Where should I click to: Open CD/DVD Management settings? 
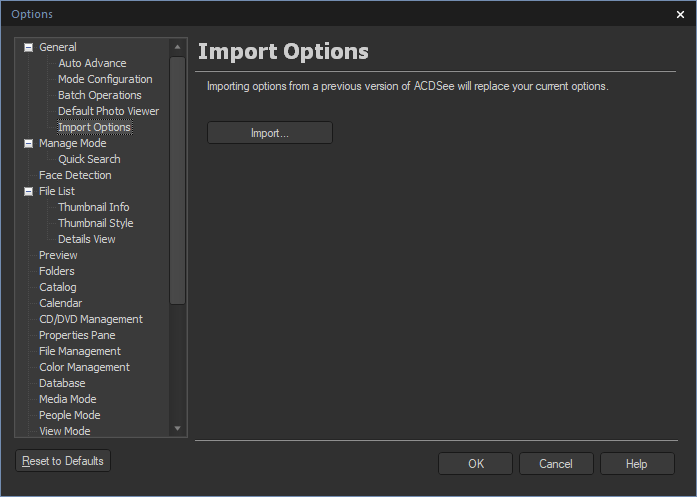click(x=91, y=319)
